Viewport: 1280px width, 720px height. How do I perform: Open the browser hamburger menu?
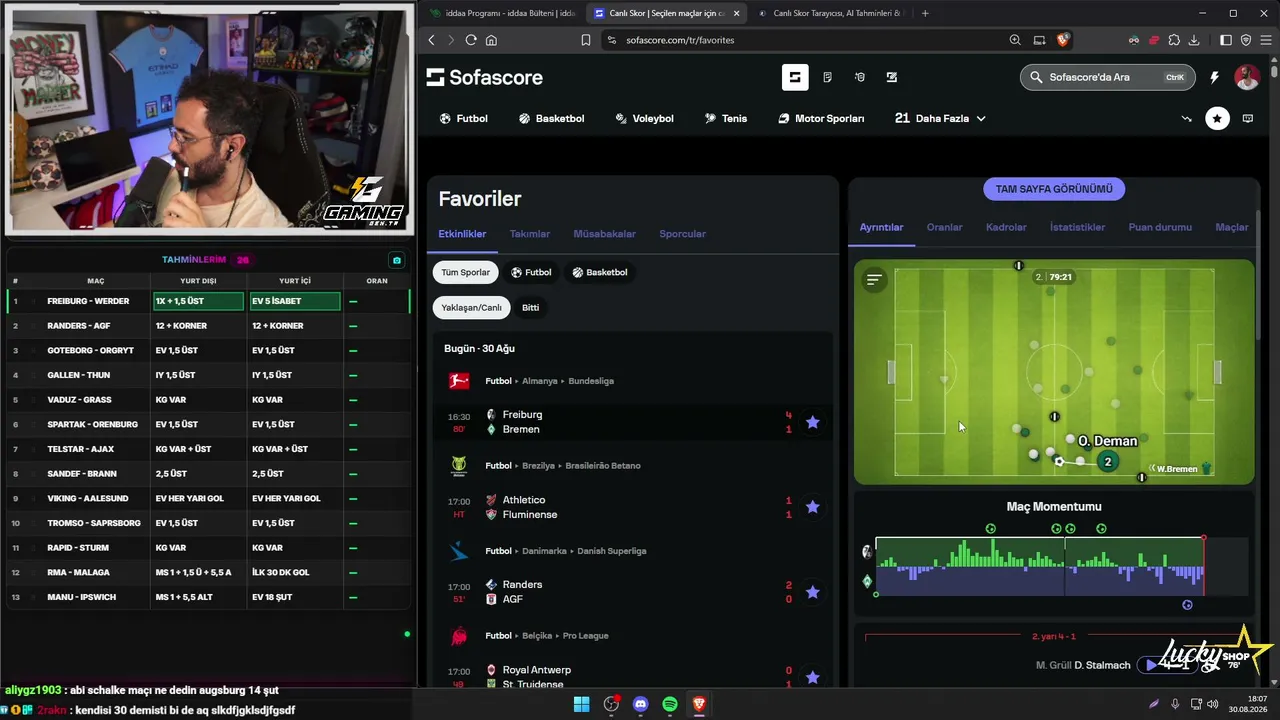1265,40
